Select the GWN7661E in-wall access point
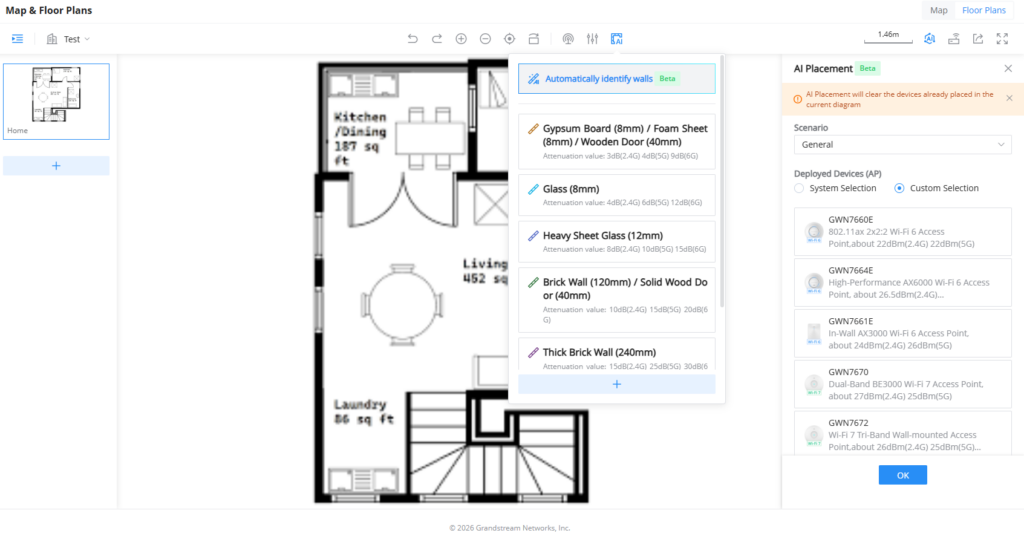The image size is (1024, 539). click(903, 333)
